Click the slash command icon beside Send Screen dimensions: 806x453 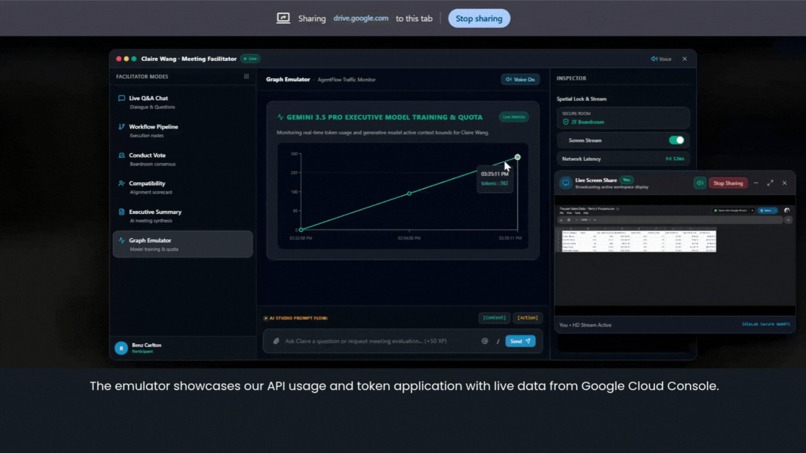click(498, 341)
